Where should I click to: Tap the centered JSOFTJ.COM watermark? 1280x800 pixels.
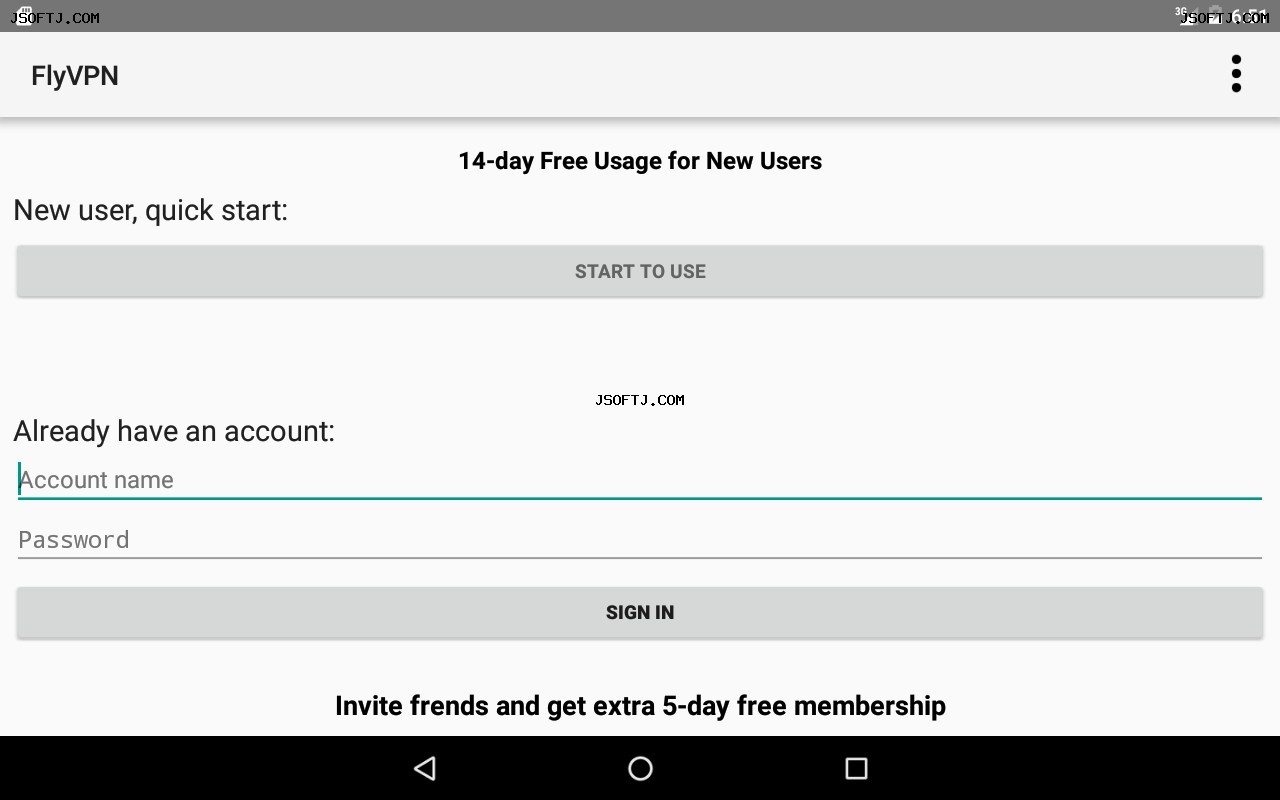coord(640,400)
